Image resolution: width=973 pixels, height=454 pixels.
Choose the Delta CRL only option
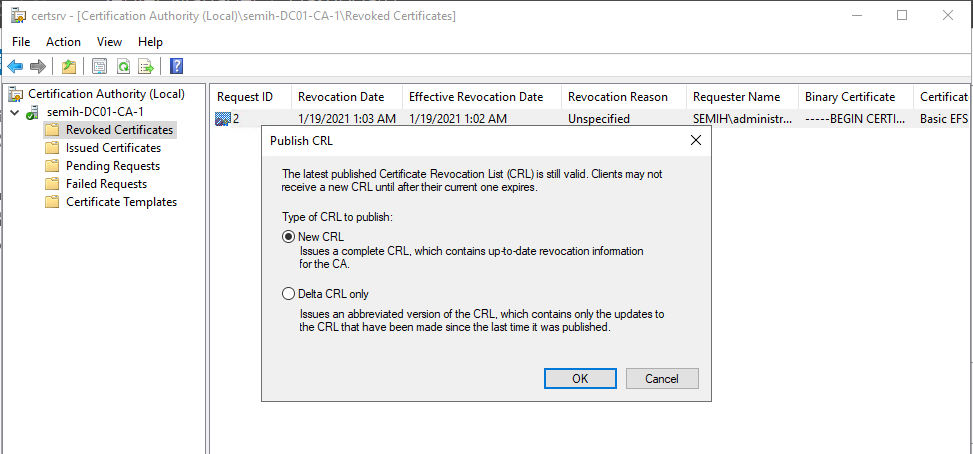click(289, 294)
